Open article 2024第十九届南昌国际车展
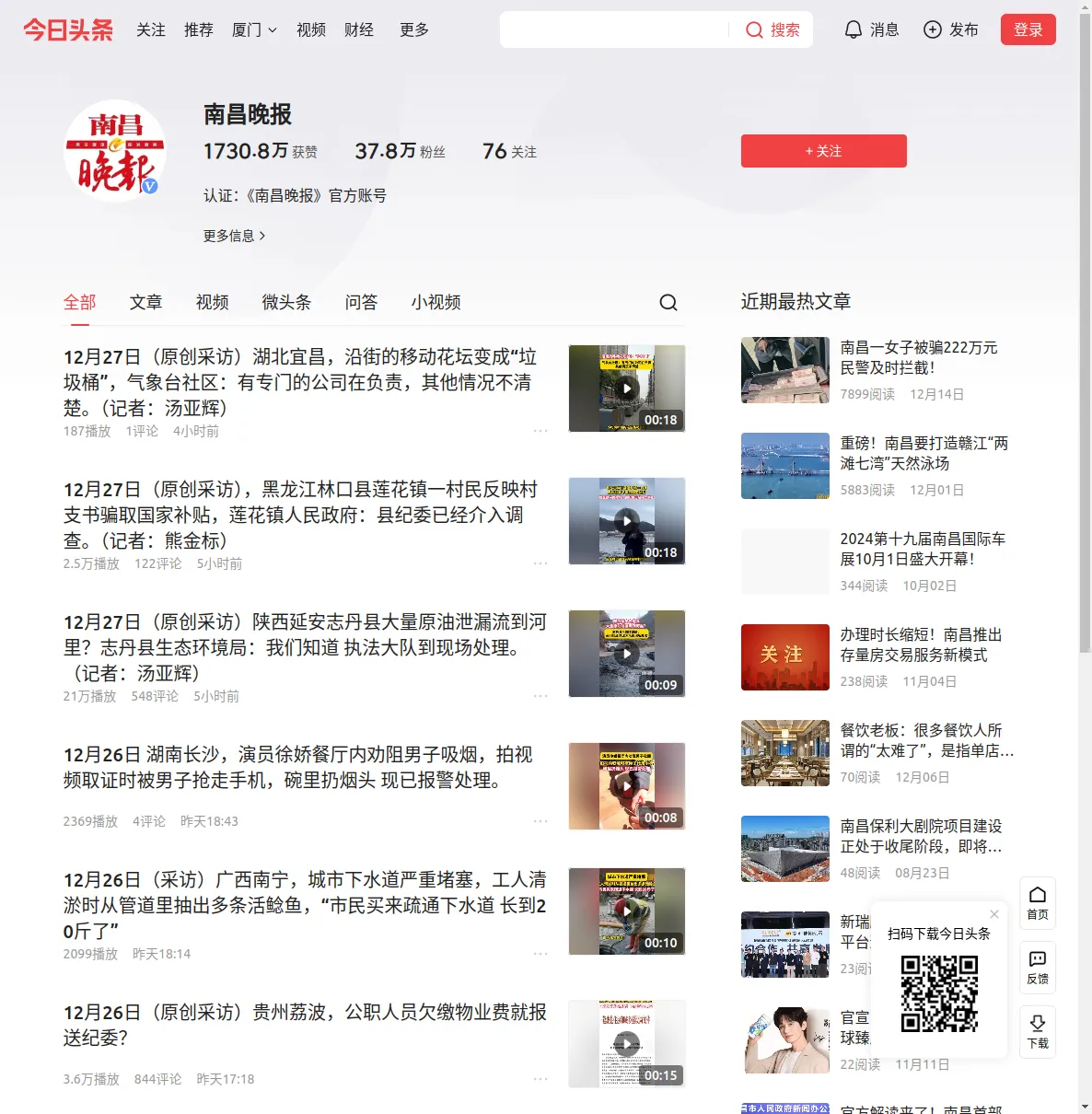This screenshot has width=1092, height=1114. point(923,549)
